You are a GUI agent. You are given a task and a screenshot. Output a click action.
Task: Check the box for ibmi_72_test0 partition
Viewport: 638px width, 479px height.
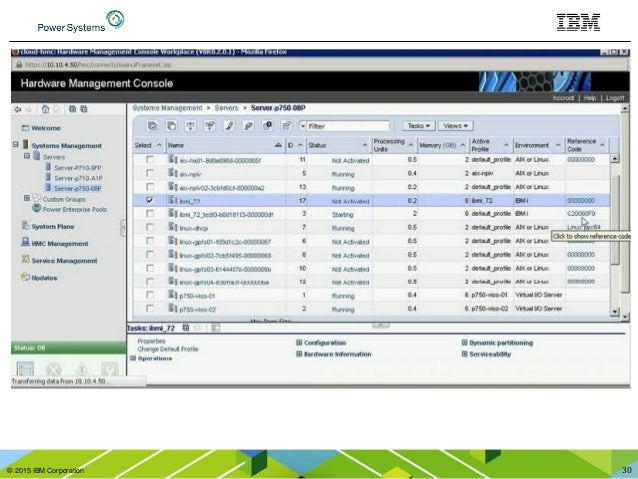pos(150,214)
